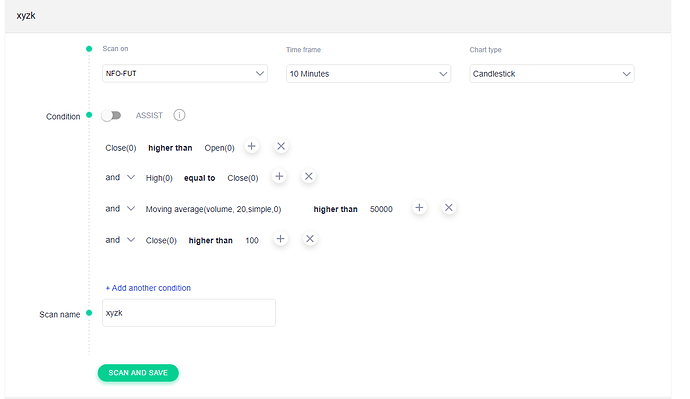Toggle the ASSIST switch
This screenshot has height=399, width=690.
pyautogui.click(x=111, y=115)
